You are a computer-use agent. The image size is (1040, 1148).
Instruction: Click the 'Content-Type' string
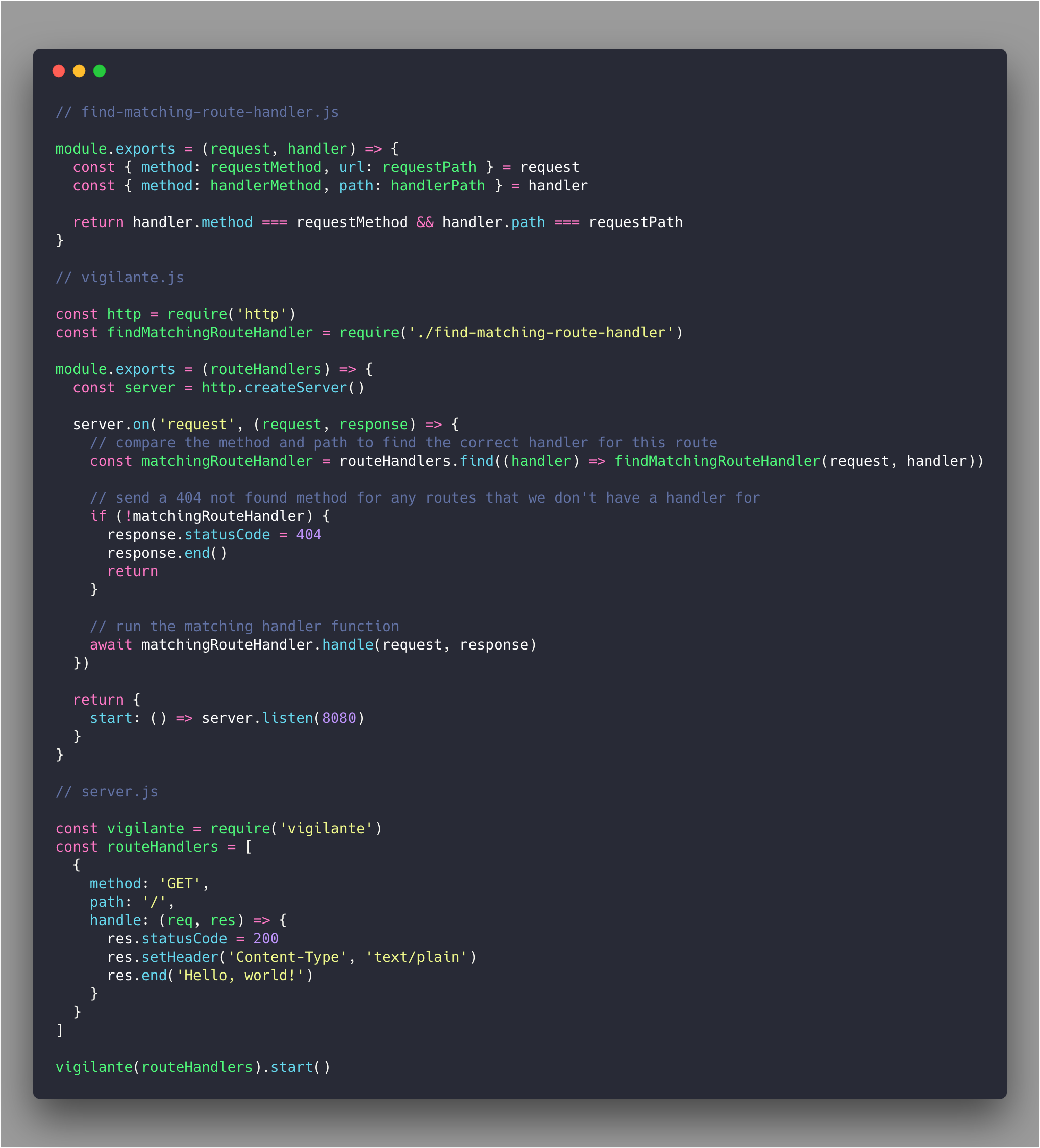pos(288,957)
